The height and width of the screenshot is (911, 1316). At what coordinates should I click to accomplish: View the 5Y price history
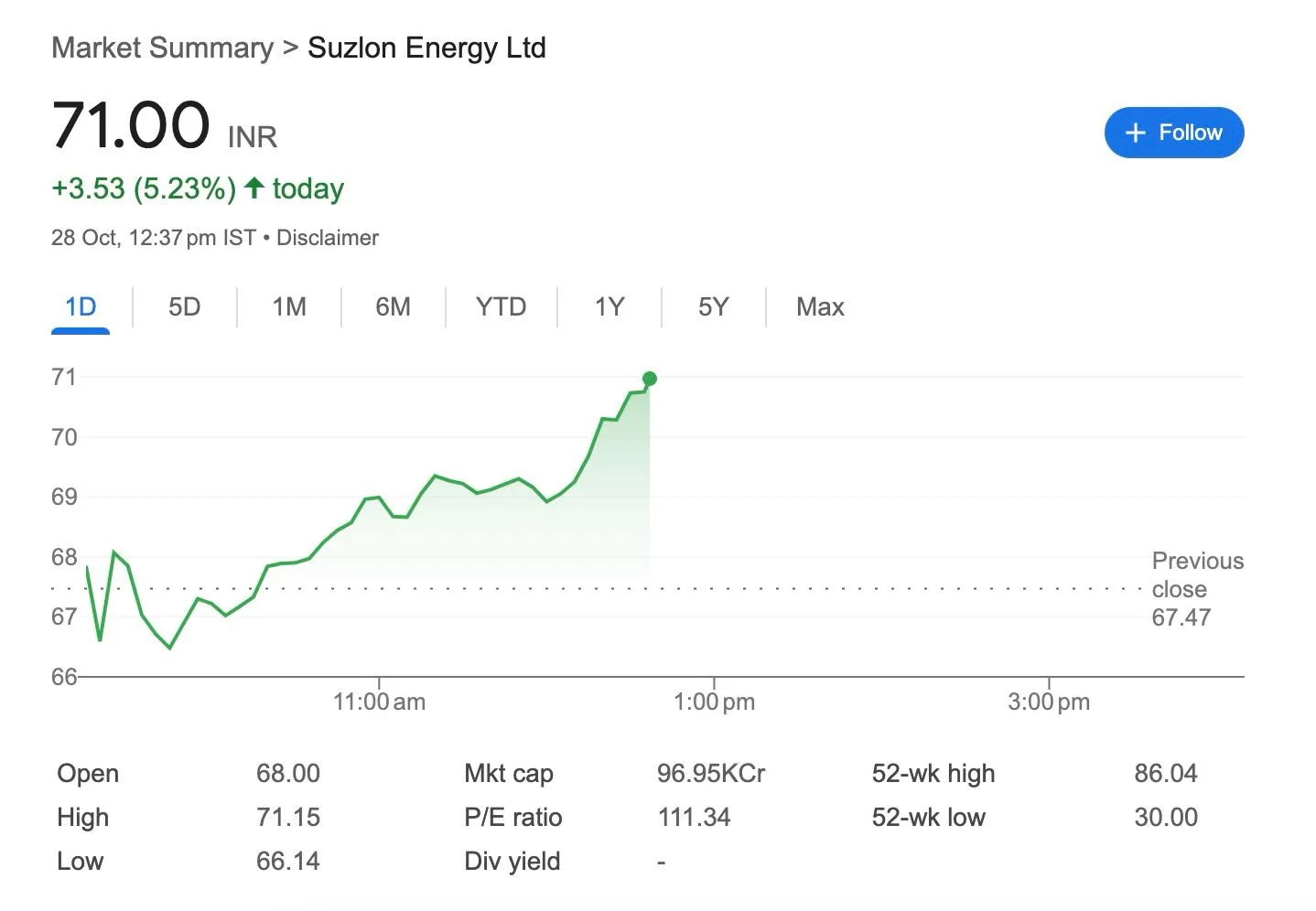pos(713,306)
